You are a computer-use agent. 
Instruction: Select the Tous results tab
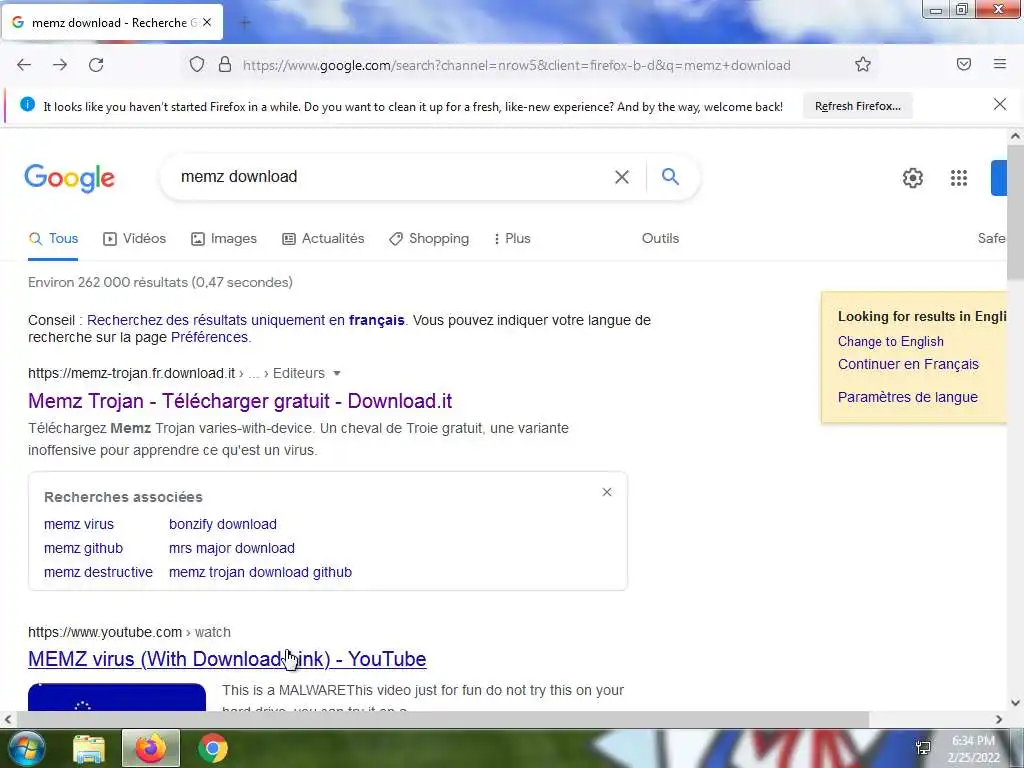coord(54,238)
